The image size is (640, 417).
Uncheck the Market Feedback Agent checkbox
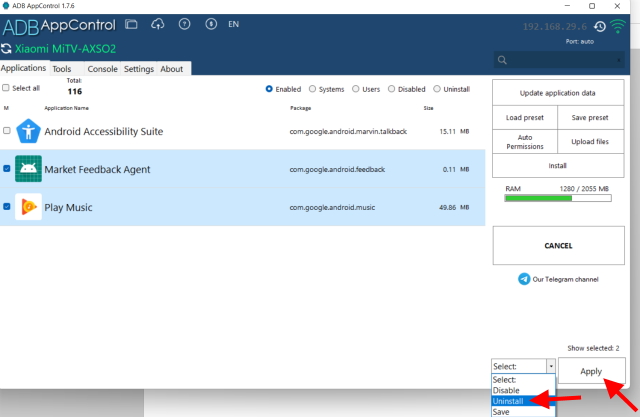(7, 169)
